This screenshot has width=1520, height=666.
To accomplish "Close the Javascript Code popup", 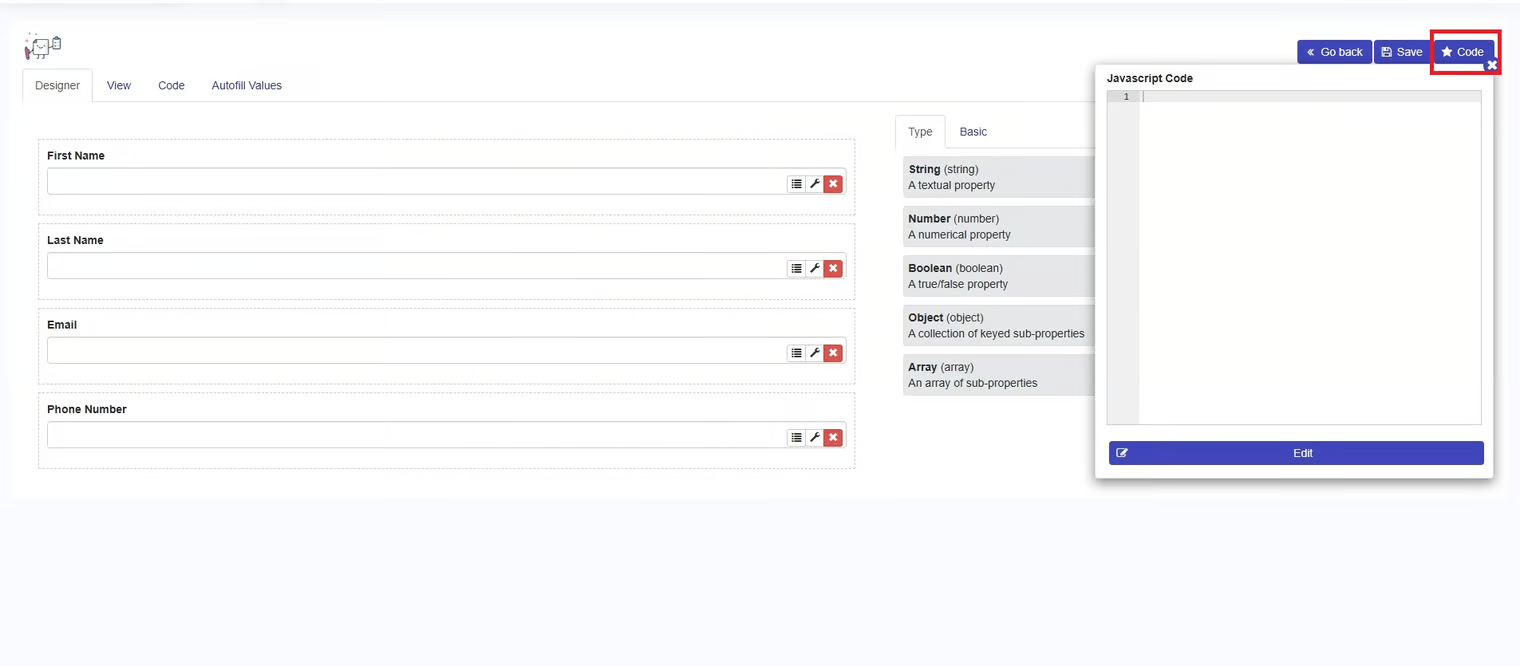I will pyautogui.click(x=1491, y=65).
